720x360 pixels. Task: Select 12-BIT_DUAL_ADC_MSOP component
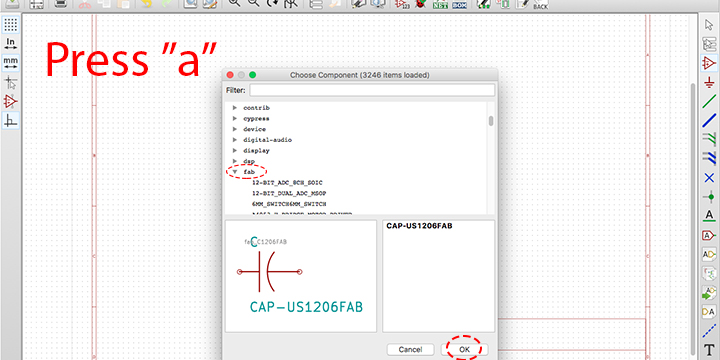[x=289, y=193]
